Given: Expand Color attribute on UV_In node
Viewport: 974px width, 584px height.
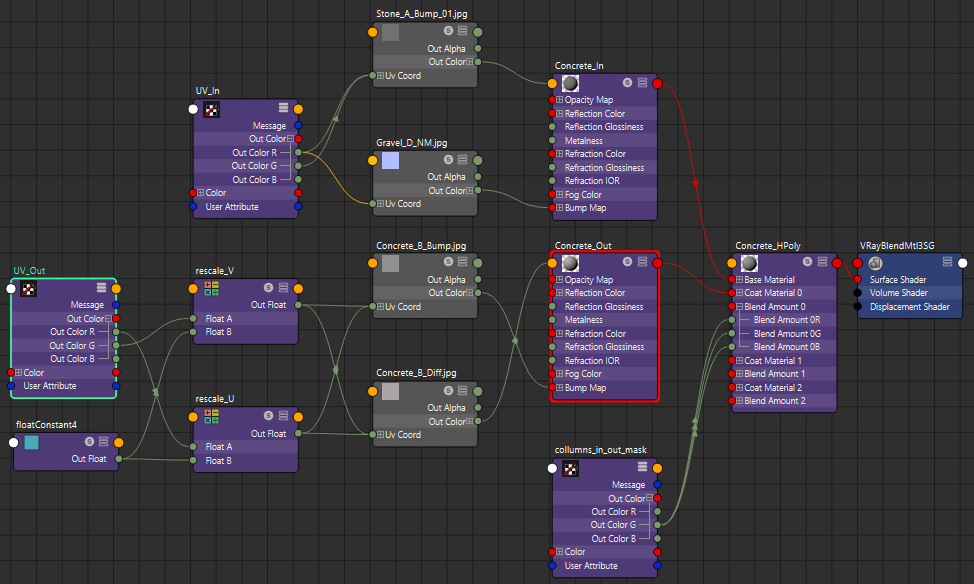Looking at the screenshot, I should tap(201, 193).
